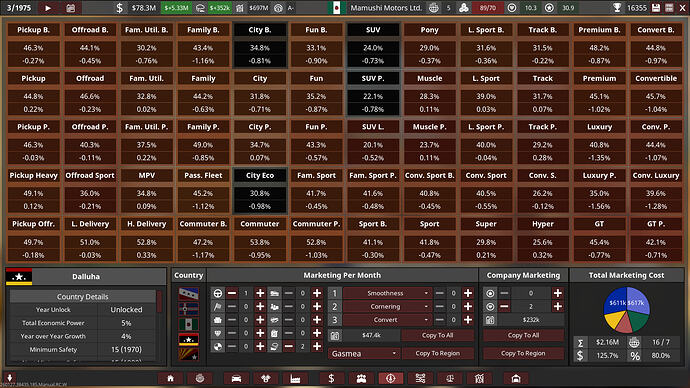This screenshot has width=690, height=388.
Task: Select the SUV market segment header
Action: point(373,30)
